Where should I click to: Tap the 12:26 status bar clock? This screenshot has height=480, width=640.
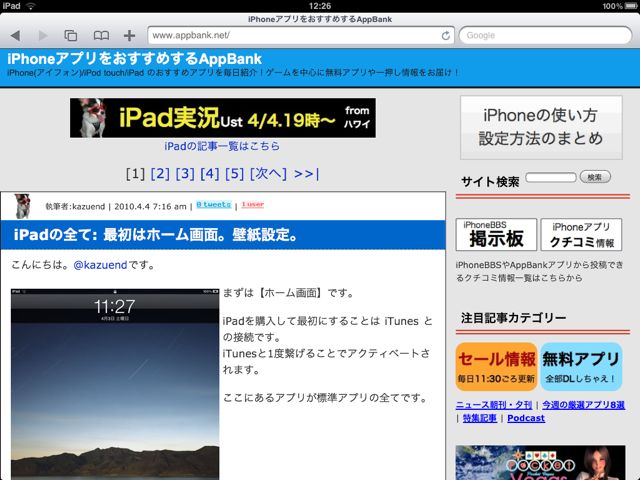(320, 6)
